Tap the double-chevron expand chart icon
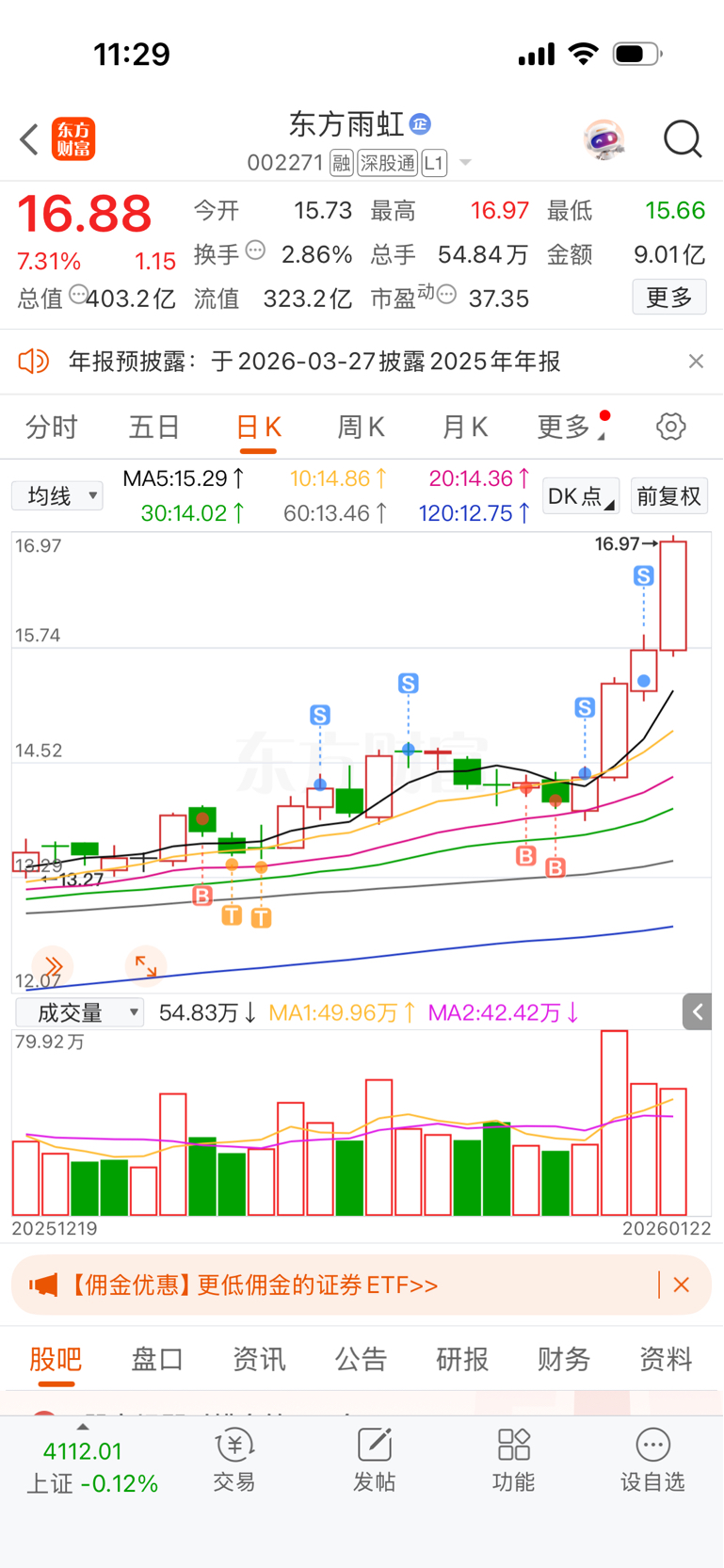The image size is (724, 1568). (x=53, y=965)
